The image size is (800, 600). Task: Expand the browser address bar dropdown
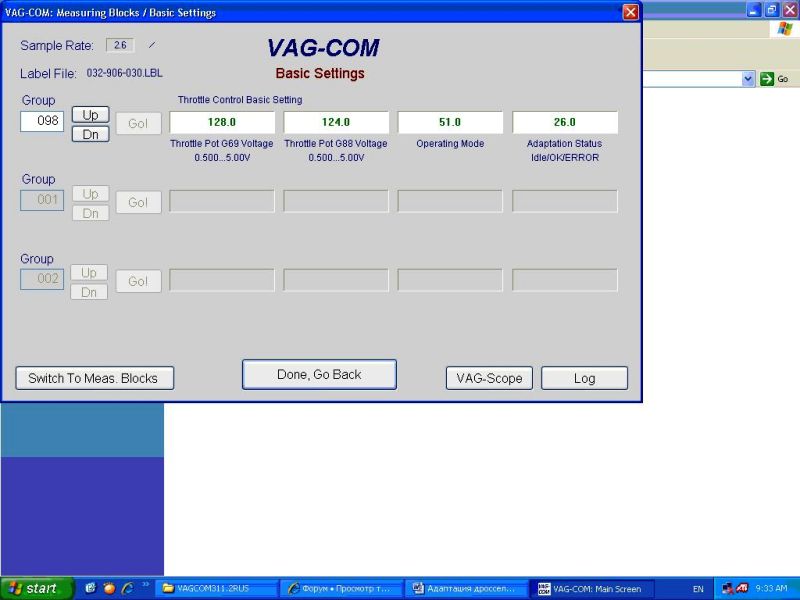coord(748,79)
